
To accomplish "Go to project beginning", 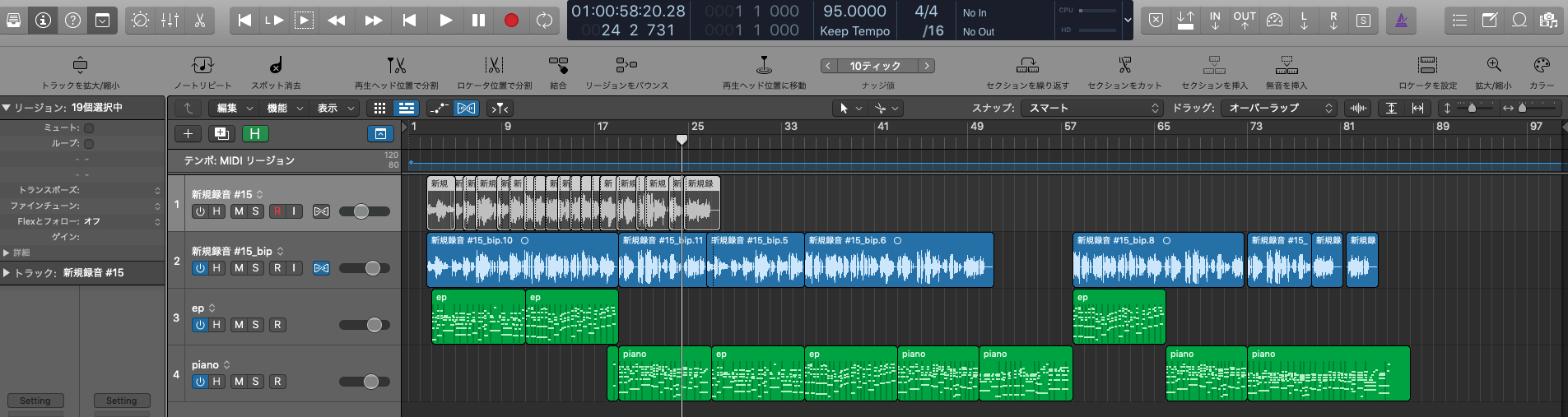I will (244, 21).
